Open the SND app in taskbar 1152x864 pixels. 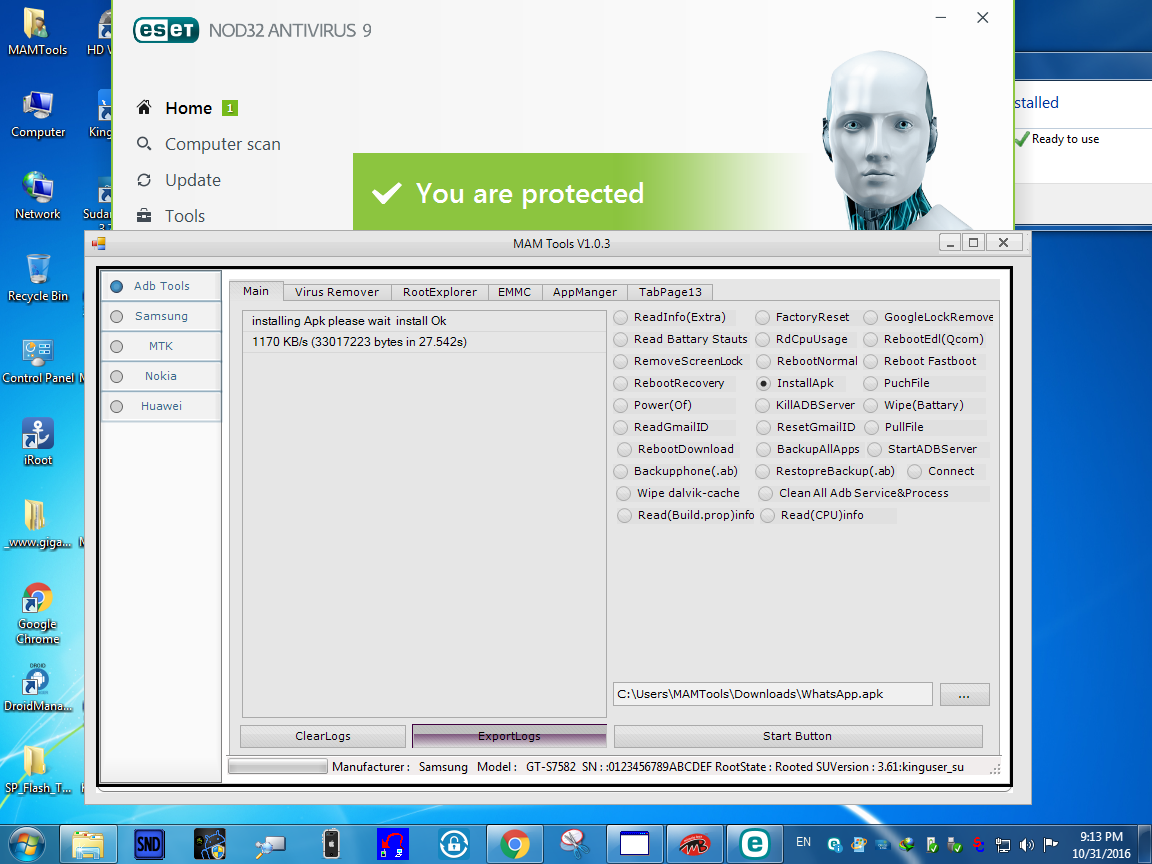[149, 844]
